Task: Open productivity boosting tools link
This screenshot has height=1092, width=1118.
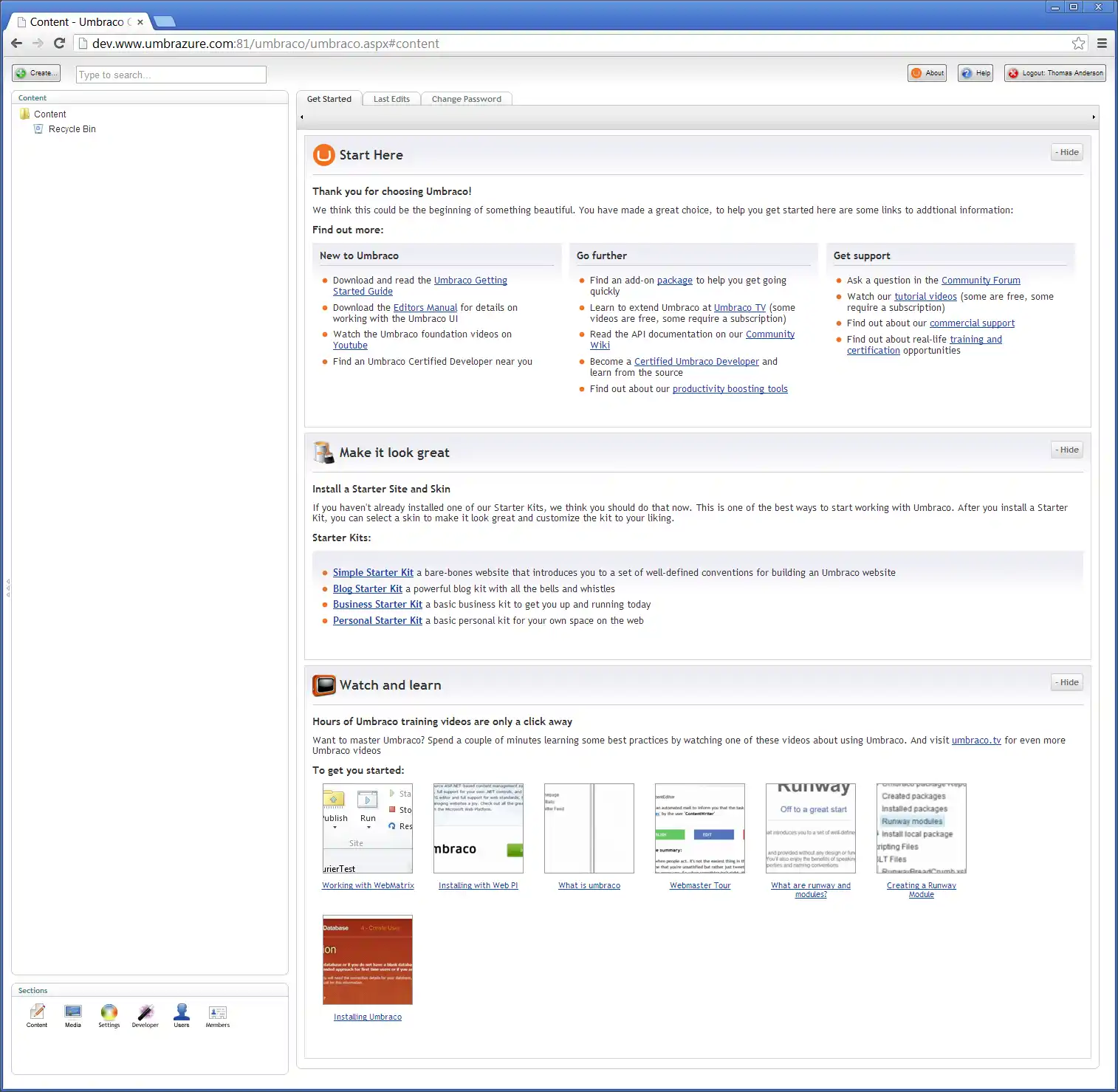Action: tap(730, 389)
